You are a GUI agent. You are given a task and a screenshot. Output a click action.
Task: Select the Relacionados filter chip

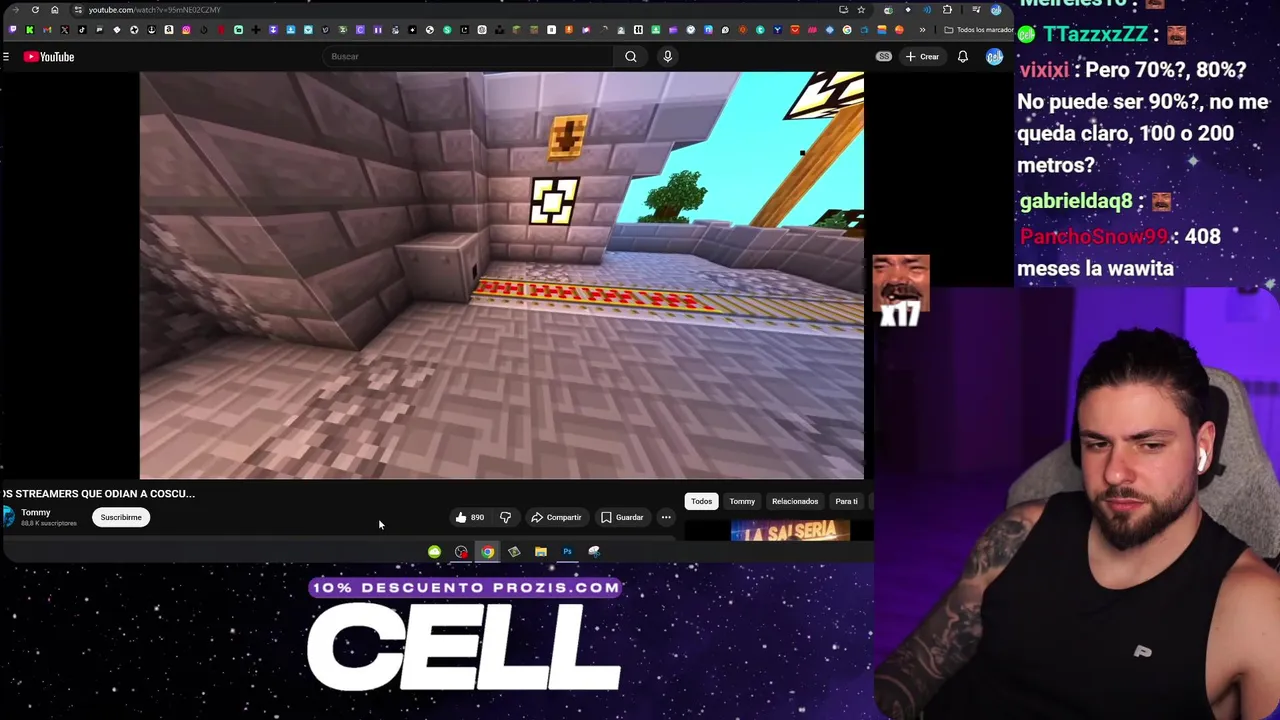pos(795,501)
